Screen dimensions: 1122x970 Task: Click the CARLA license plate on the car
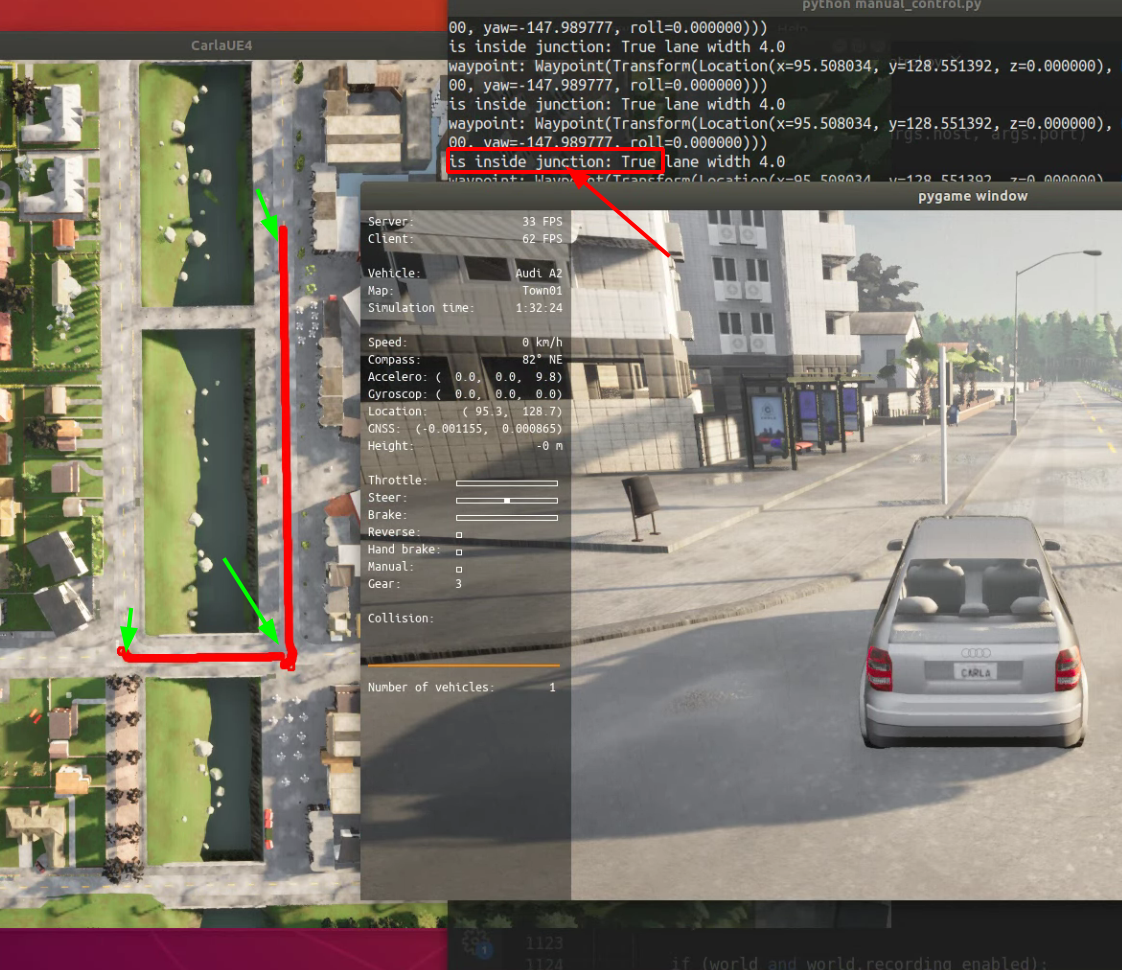click(975, 673)
